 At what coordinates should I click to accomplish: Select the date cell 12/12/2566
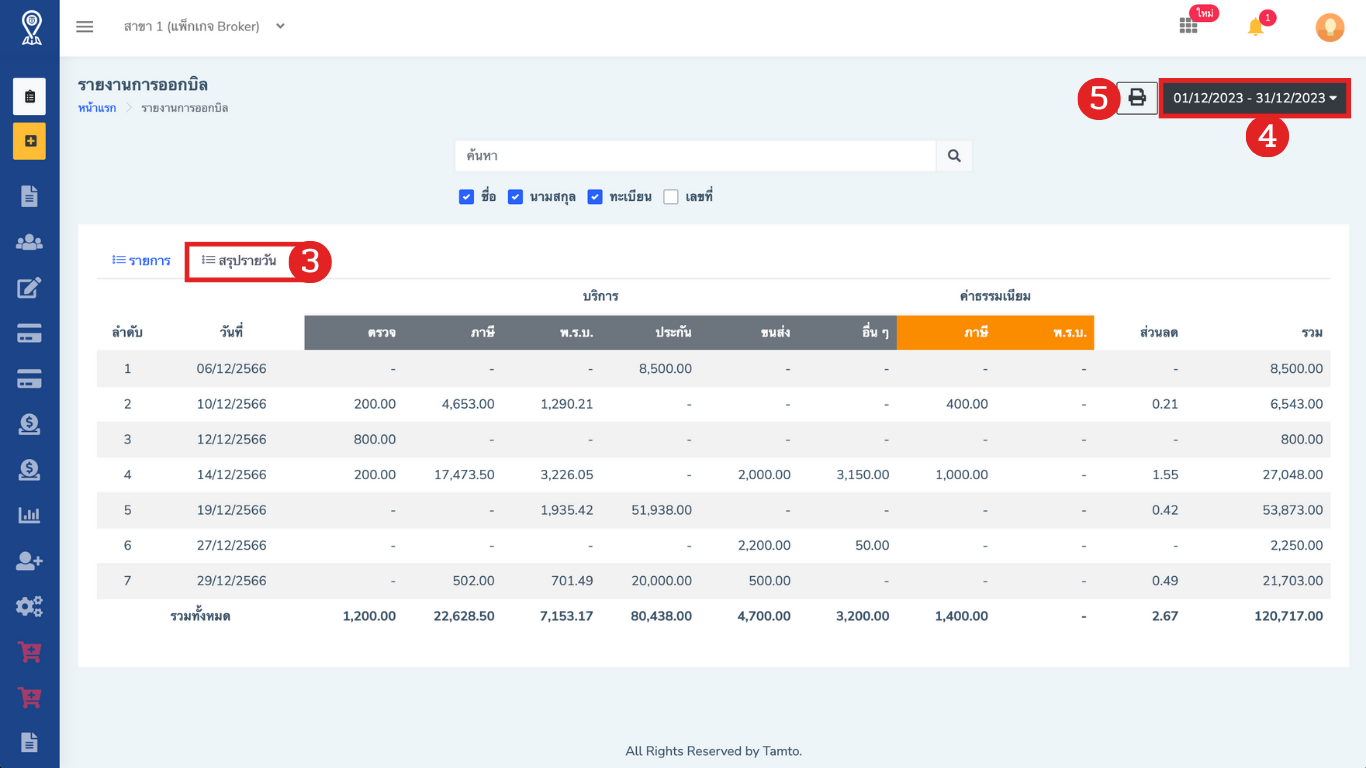[232, 439]
